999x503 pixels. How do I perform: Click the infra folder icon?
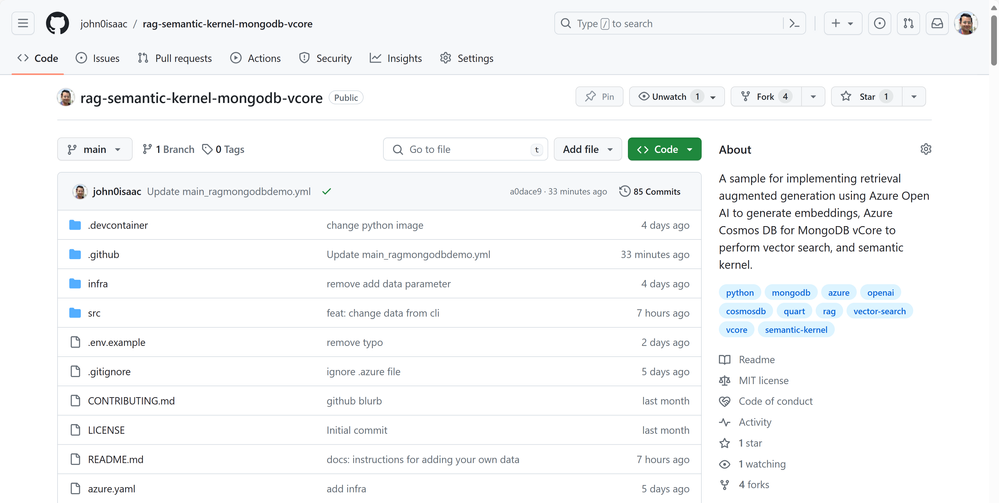[x=75, y=284]
